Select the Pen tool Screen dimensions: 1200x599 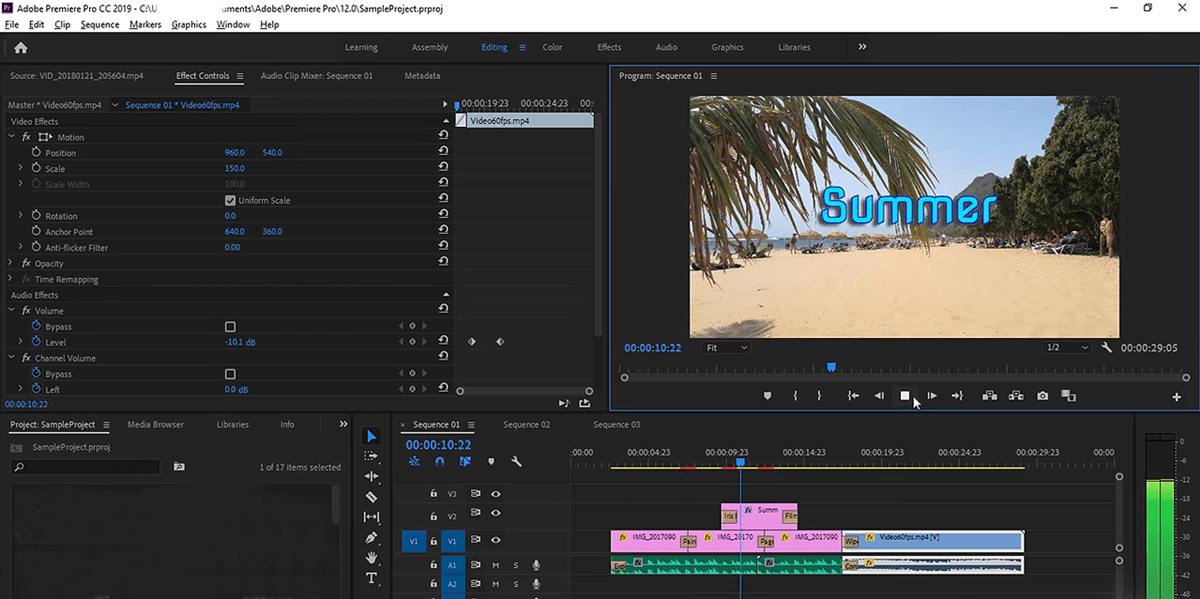[372, 537]
